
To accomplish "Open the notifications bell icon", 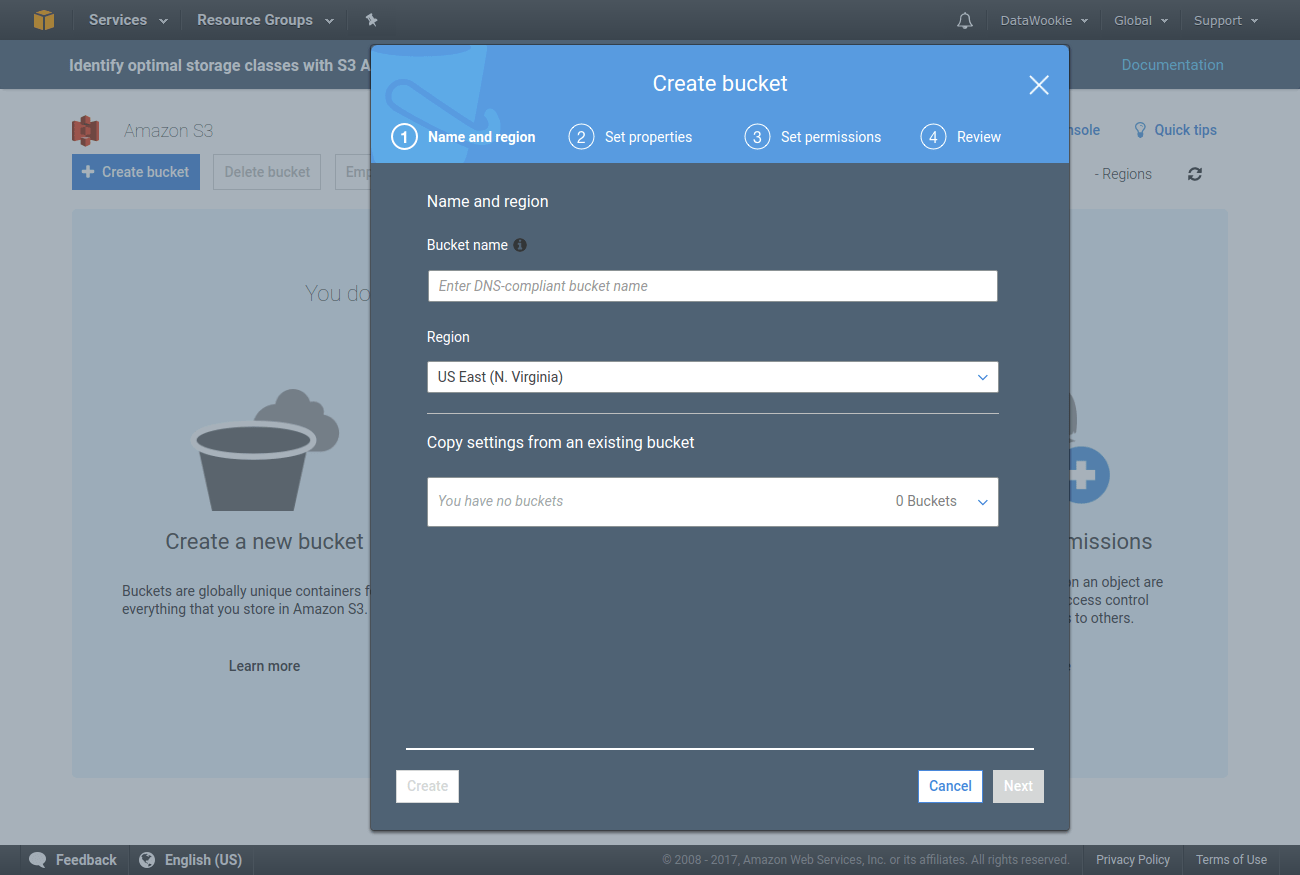I will pyautogui.click(x=963, y=20).
